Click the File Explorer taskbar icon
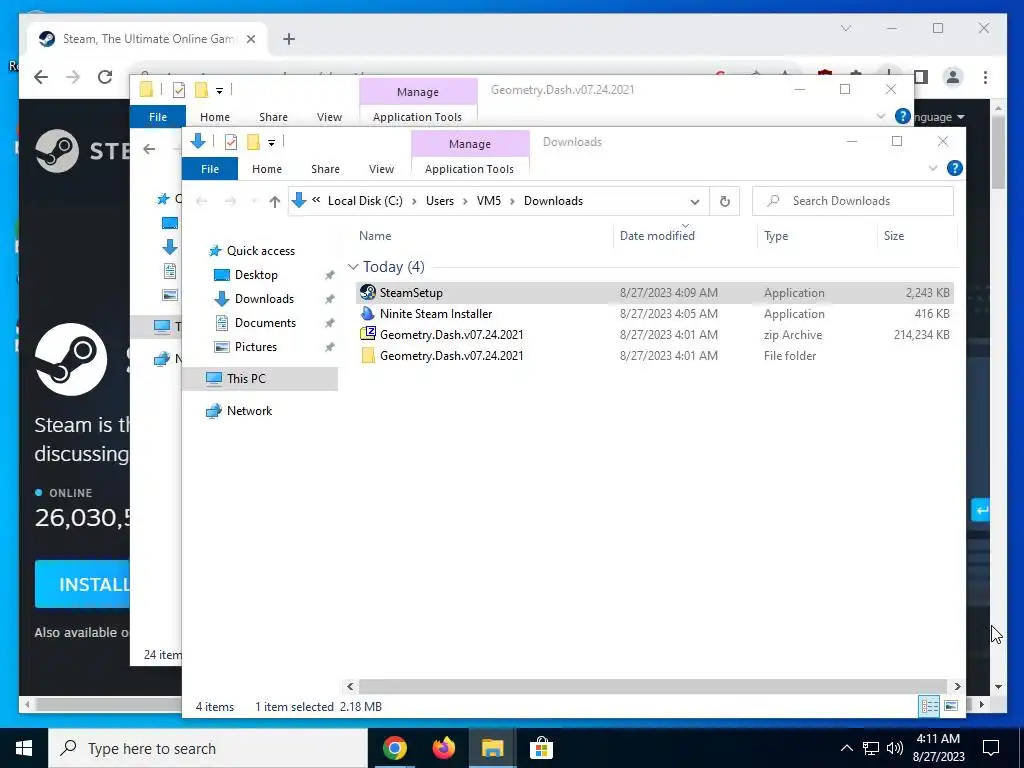The width and height of the screenshot is (1024, 768). click(x=492, y=748)
